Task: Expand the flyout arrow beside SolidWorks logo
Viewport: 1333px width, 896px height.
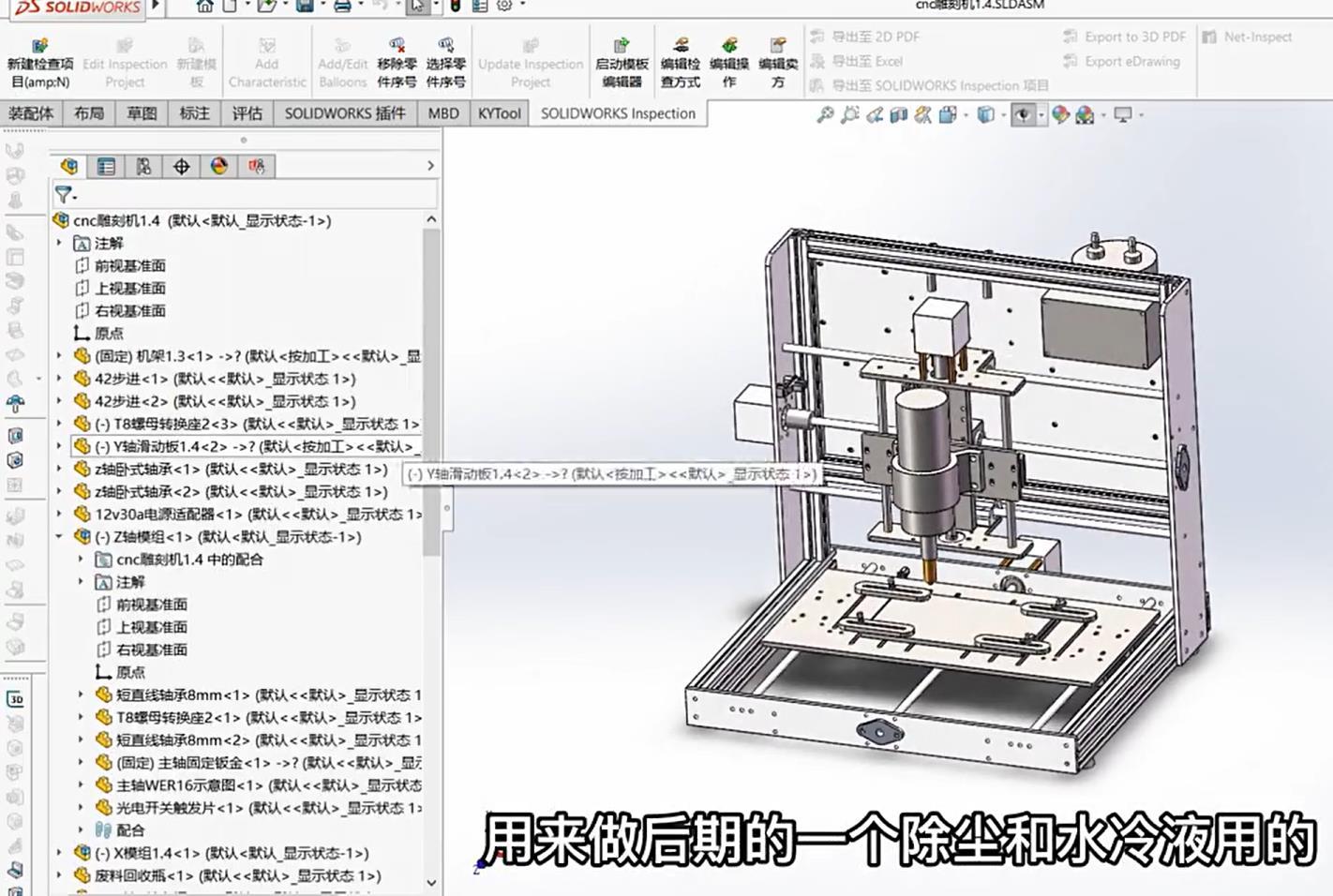Action: tap(156, 6)
